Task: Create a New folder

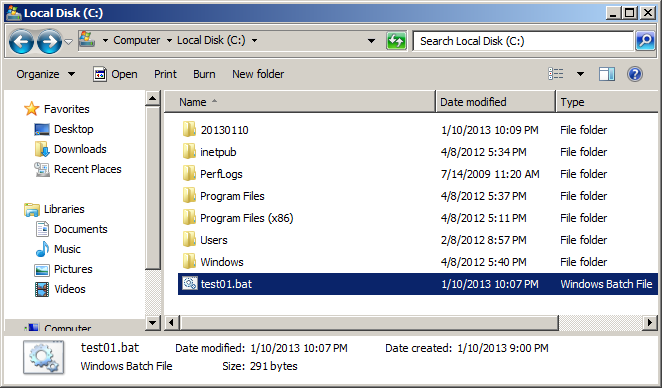Action: [x=258, y=74]
